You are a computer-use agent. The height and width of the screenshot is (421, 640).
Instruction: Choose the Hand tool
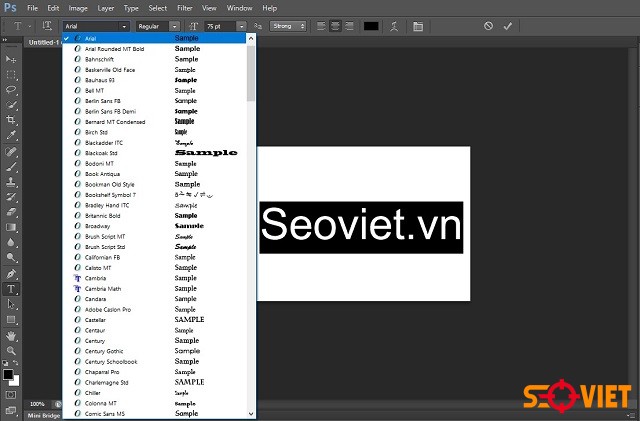[12, 335]
